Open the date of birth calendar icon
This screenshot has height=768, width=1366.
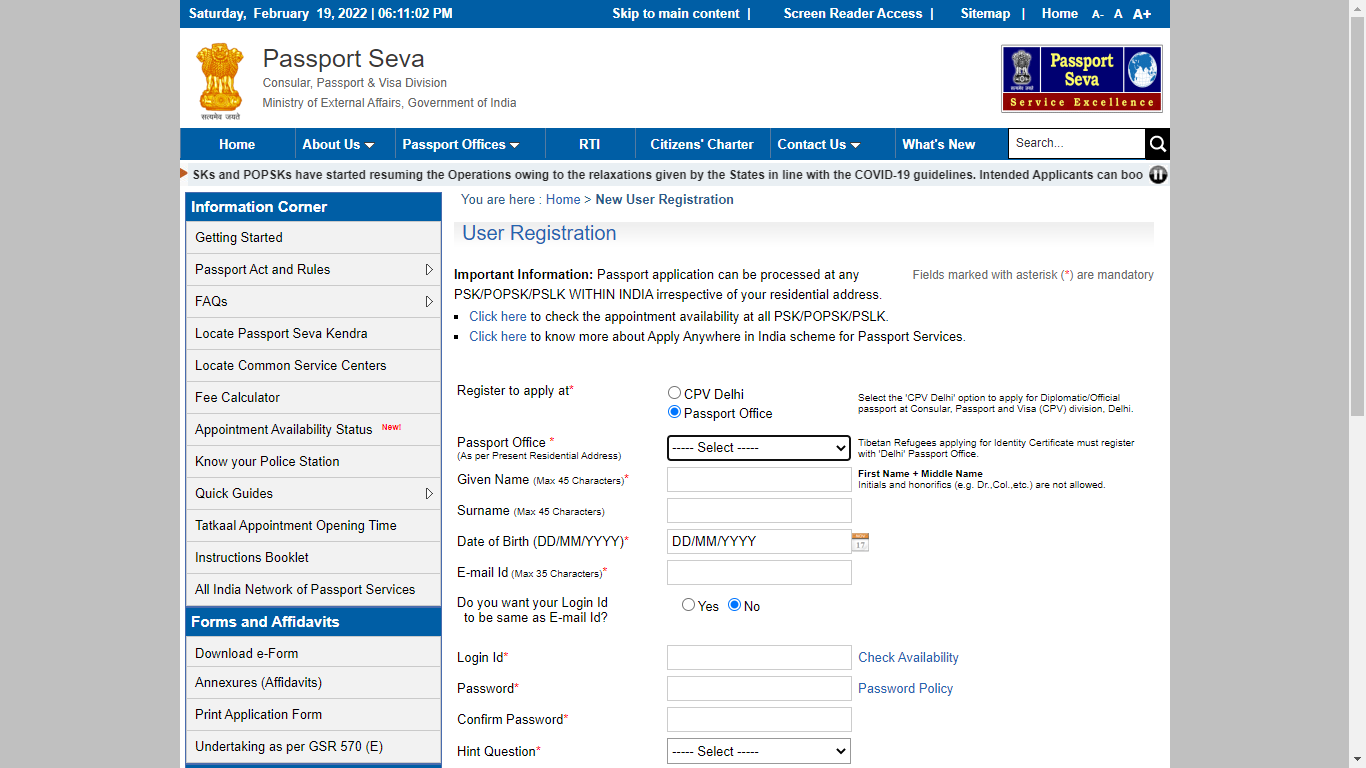[x=860, y=542]
